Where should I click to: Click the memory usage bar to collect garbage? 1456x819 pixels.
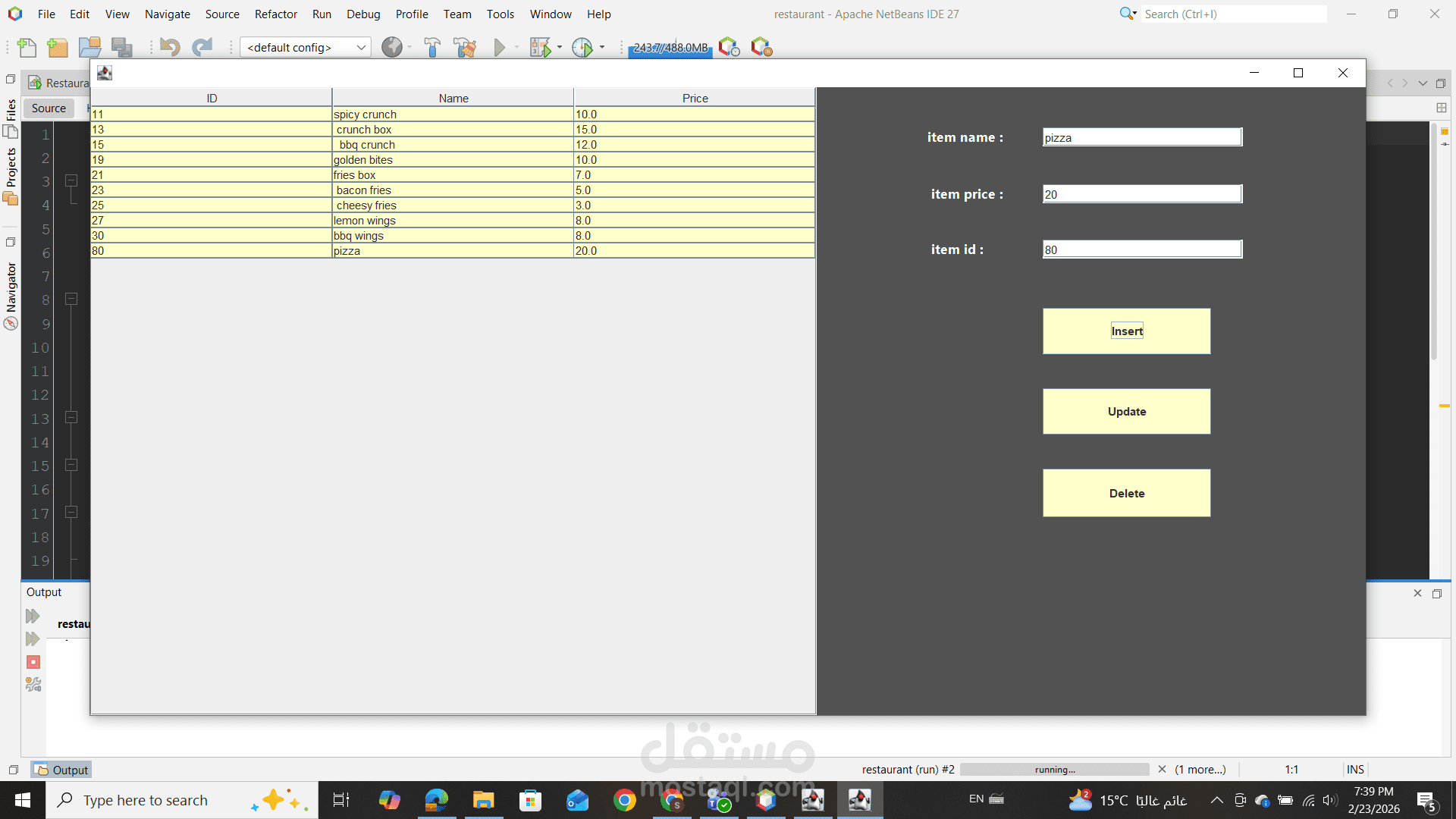(670, 47)
